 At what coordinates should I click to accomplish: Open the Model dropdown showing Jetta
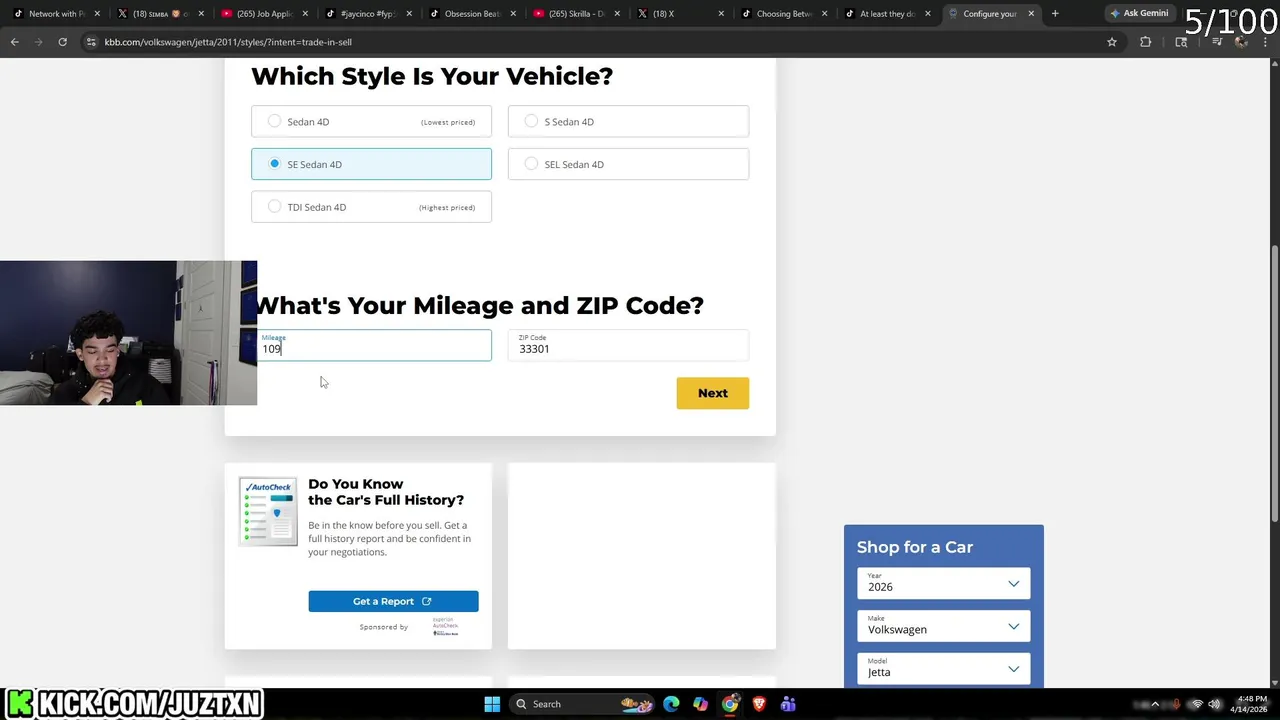point(943,669)
